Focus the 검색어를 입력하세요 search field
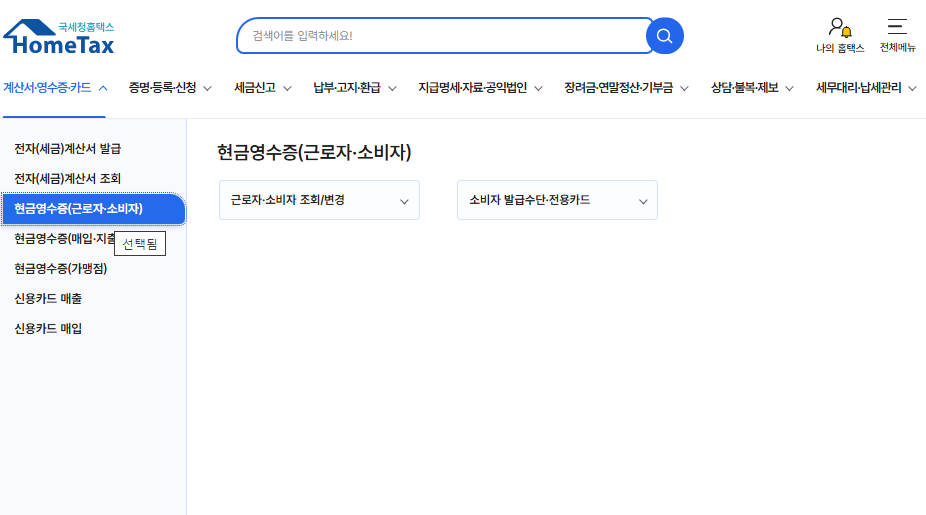Screen dimensions: 926x515 pyautogui.click(x=443, y=36)
